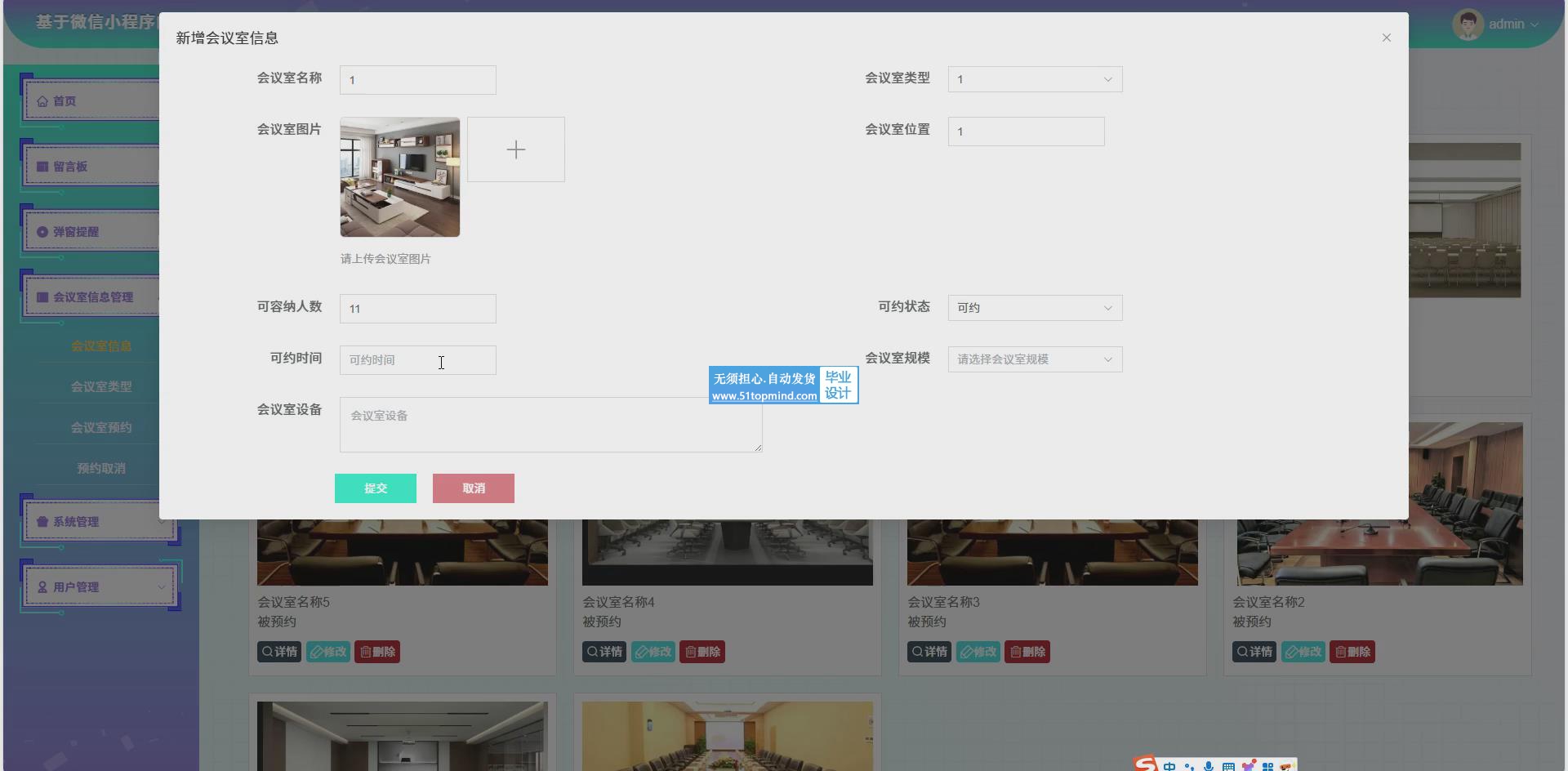This screenshot has height=771, width=1568.
Task: Open the 会议室规模 selection dropdown
Action: point(1035,359)
